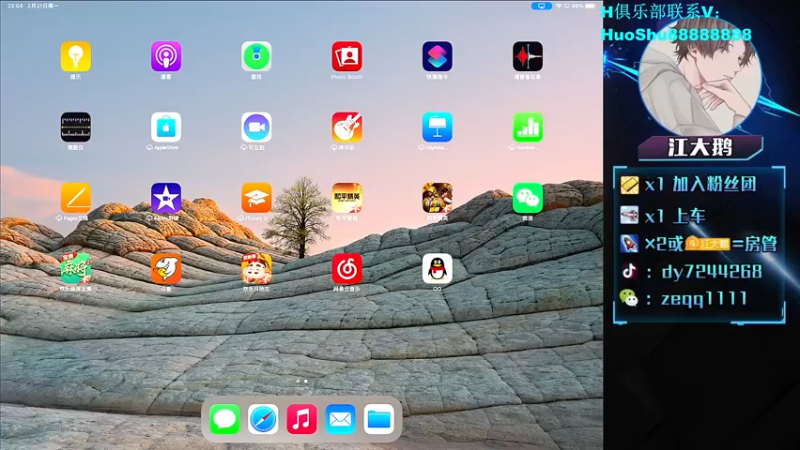Launch Safari from the dock

pos(263,419)
